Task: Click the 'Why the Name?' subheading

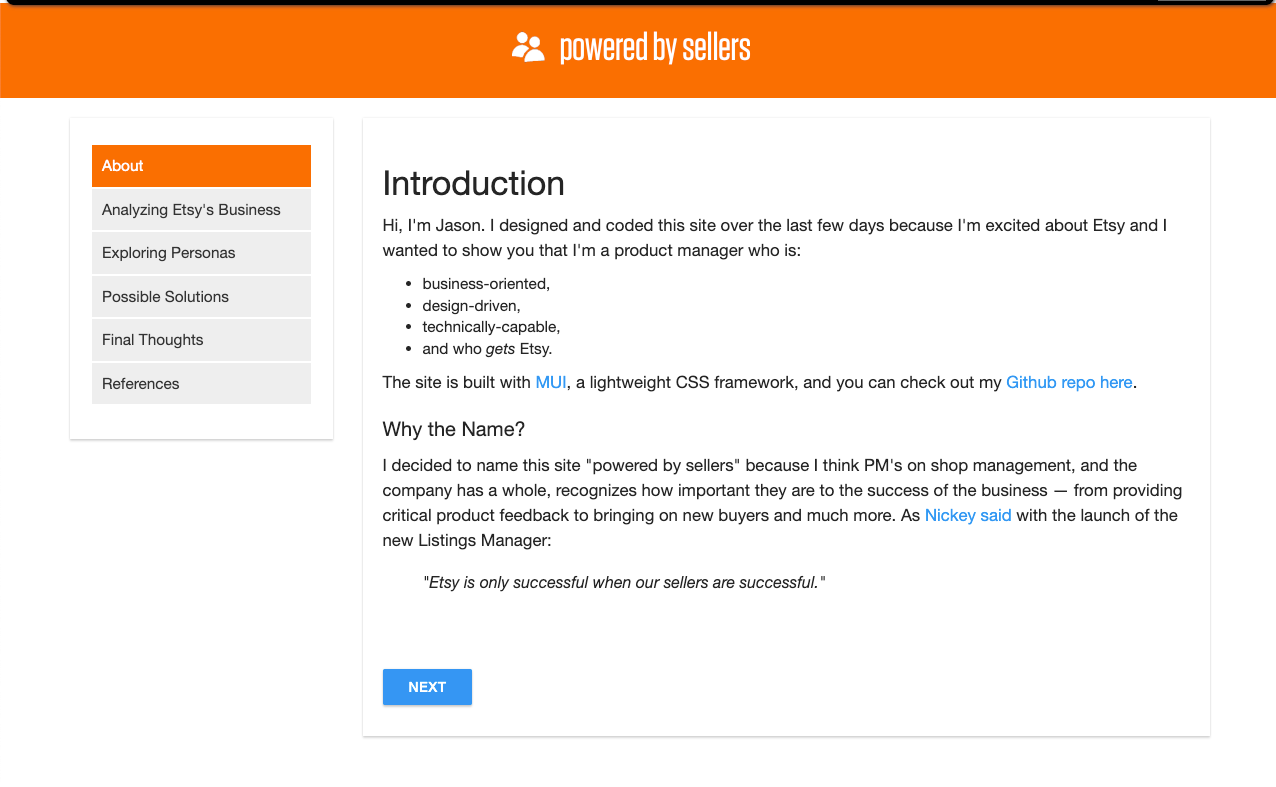Action: tap(454, 429)
